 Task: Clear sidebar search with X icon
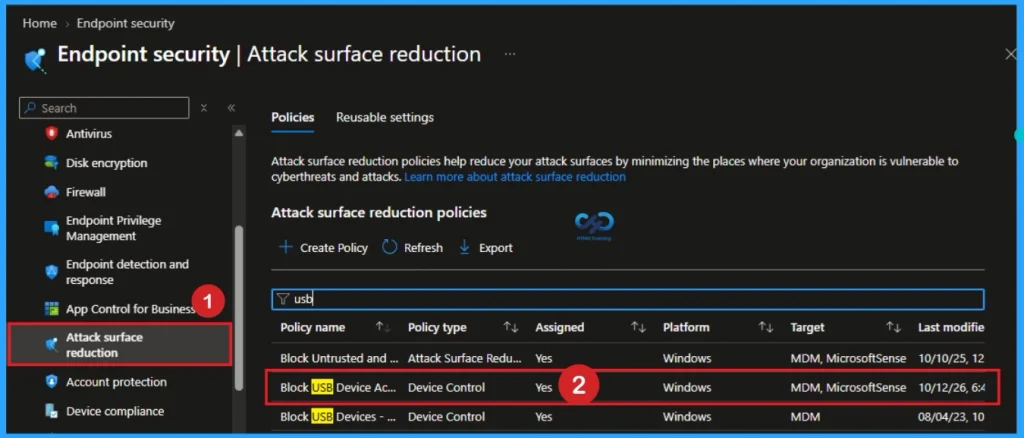(204, 108)
